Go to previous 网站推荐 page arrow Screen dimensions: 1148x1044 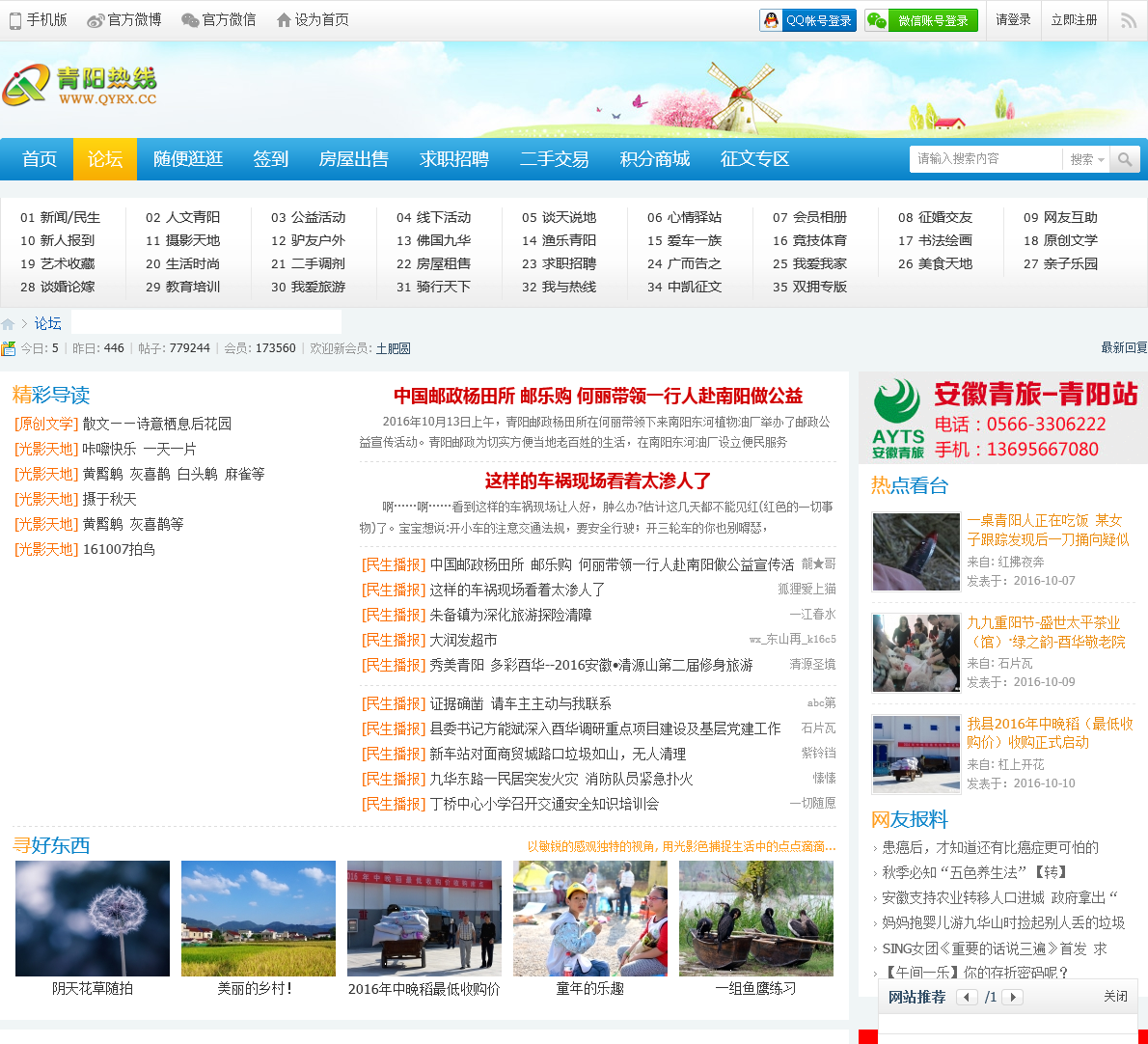(968, 997)
